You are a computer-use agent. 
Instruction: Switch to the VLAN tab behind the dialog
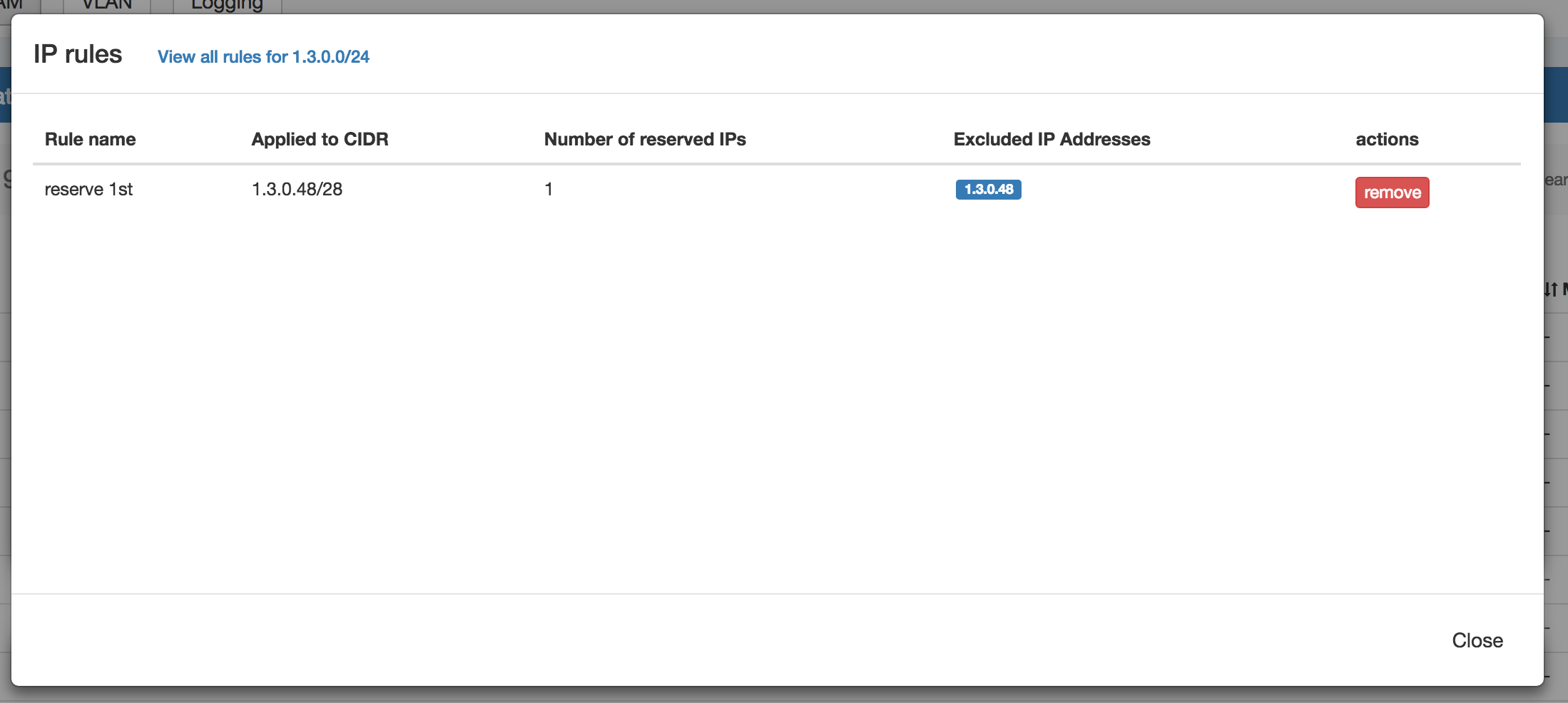coord(107,6)
